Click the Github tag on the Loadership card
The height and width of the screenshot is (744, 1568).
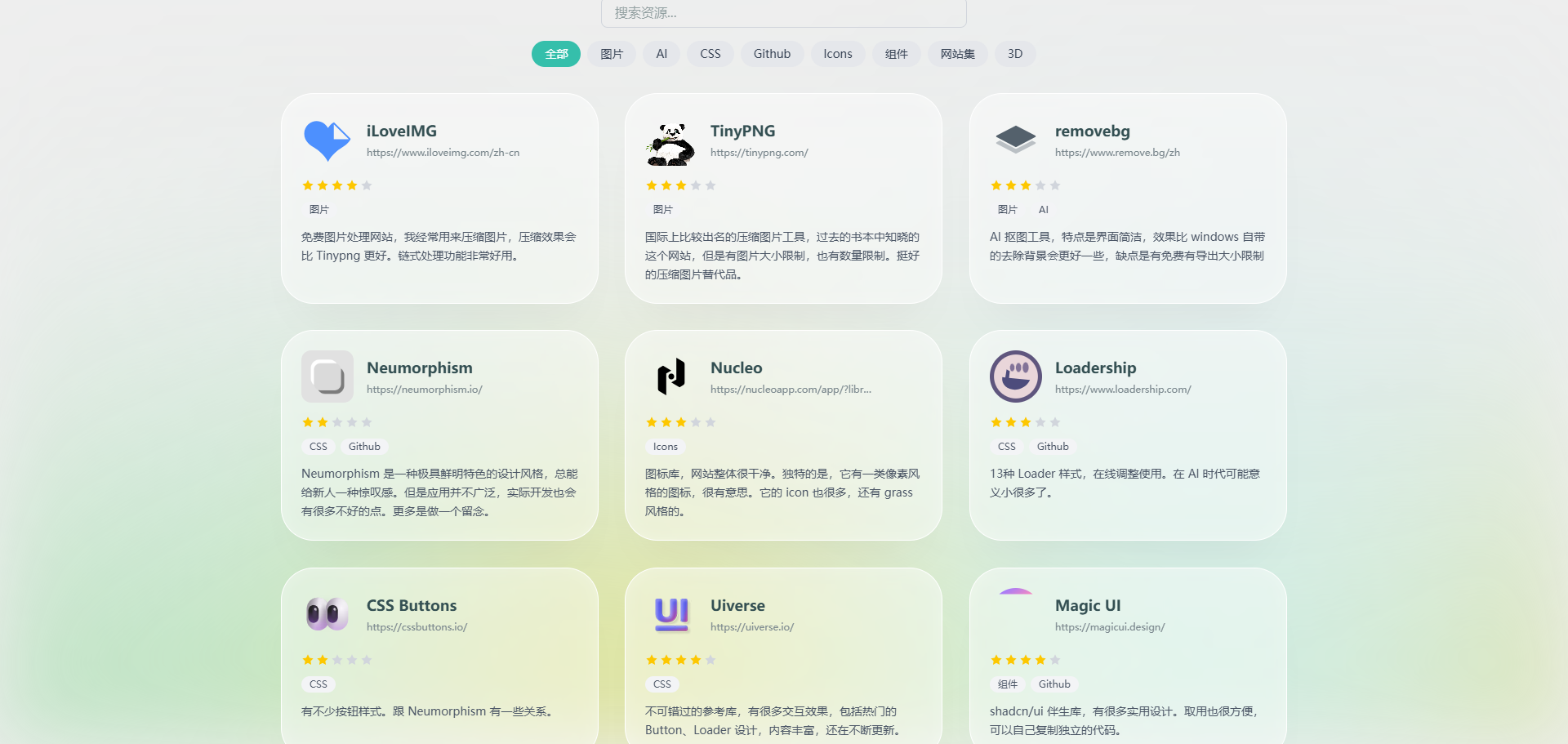coord(1053,447)
